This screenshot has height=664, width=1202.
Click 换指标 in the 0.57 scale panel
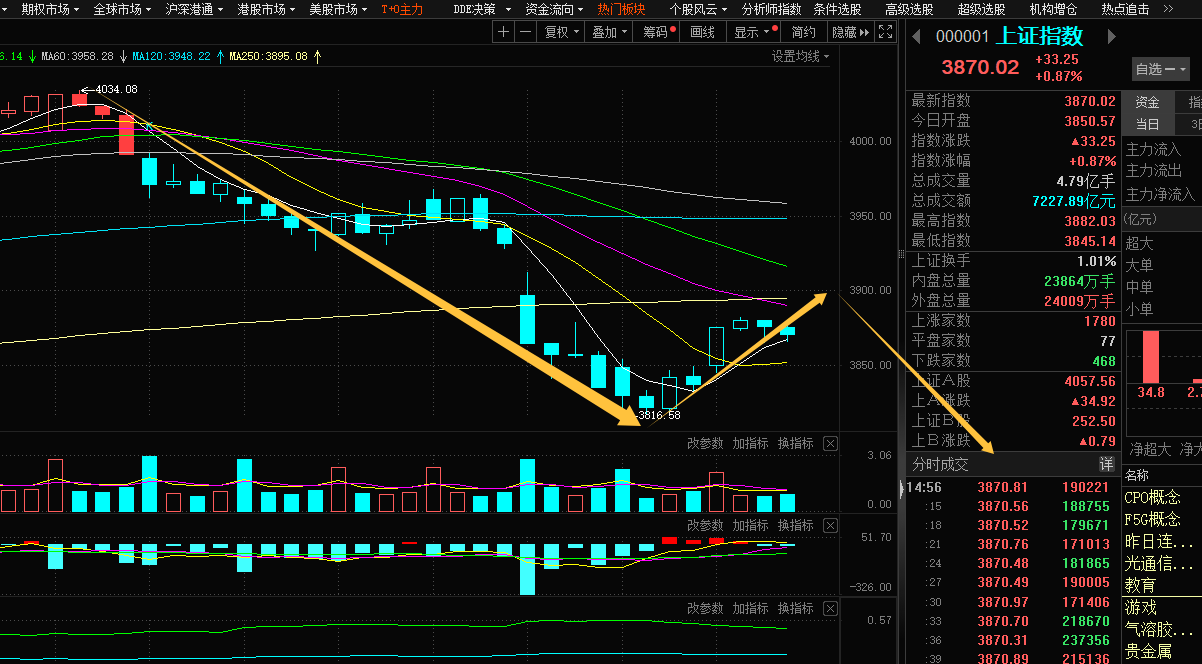click(796, 608)
